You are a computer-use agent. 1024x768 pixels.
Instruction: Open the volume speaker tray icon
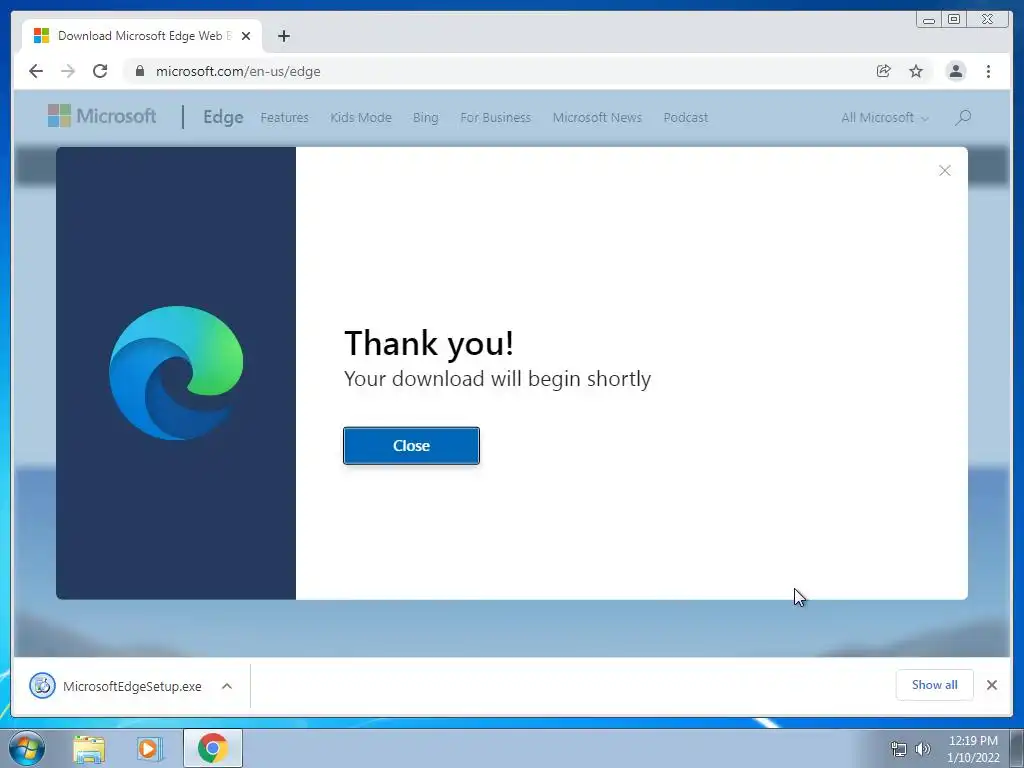click(923, 749)
